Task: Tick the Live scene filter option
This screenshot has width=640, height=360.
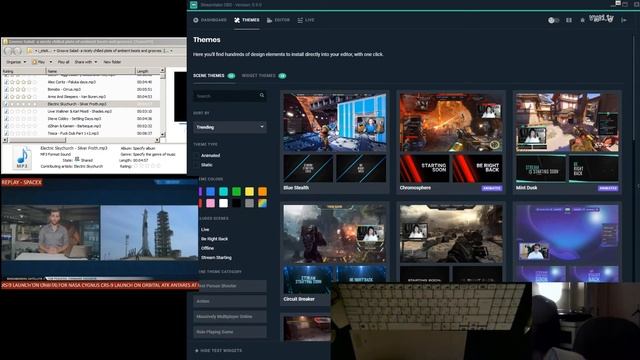Action: 205,229
